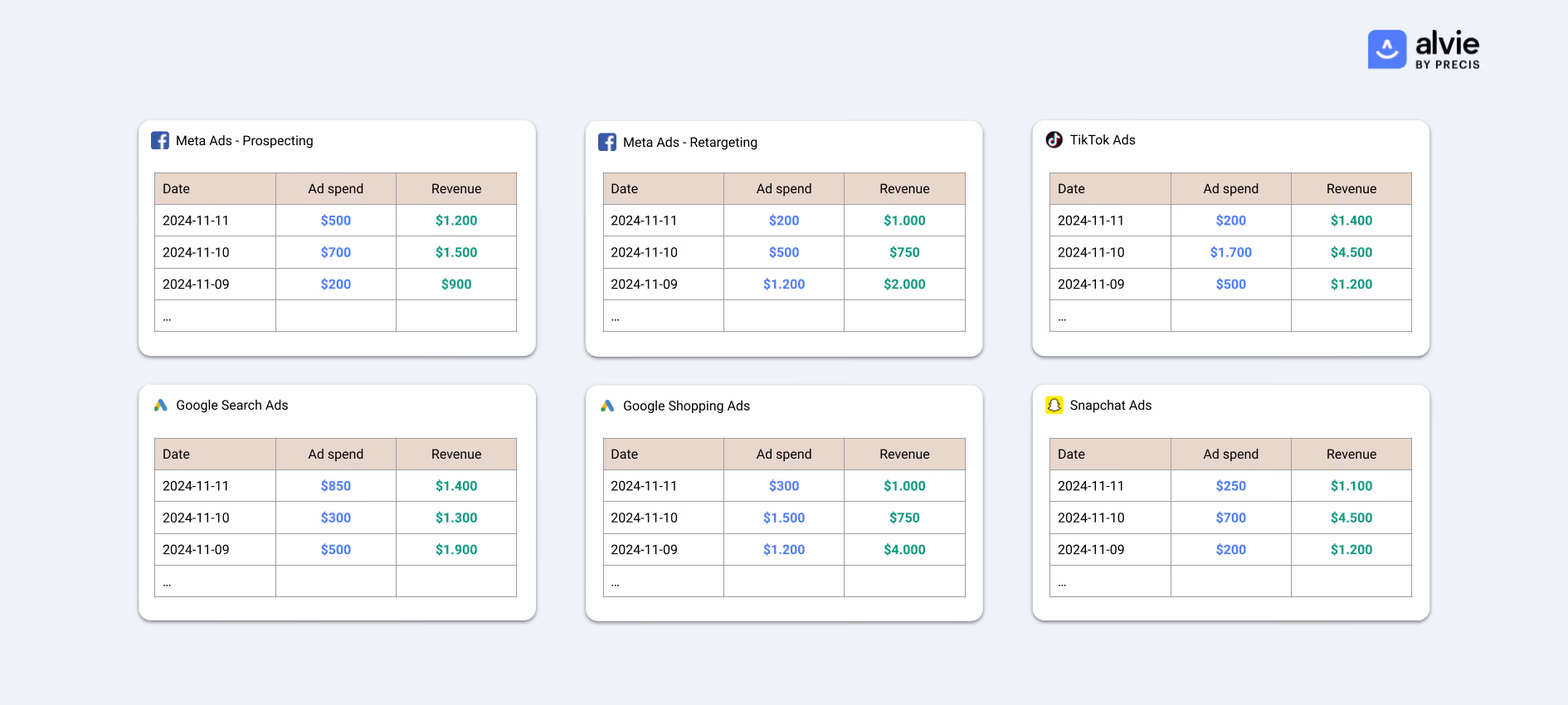Select 2024-11-10 date in Snapchat Ads table
This screenshot has height=705, width=1568.
pos(1091,518)
